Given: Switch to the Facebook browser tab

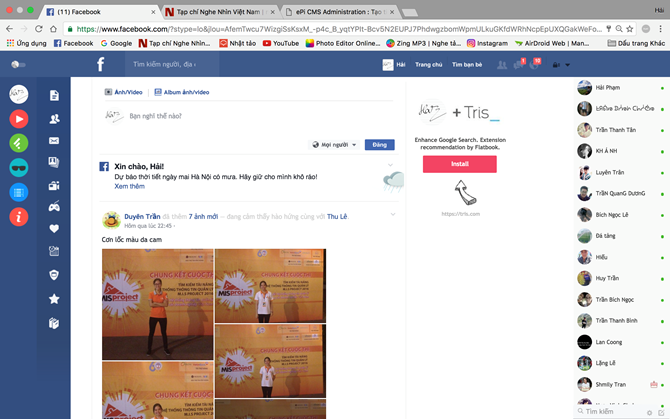Looking at the screenshot, I should coord(100,12).
